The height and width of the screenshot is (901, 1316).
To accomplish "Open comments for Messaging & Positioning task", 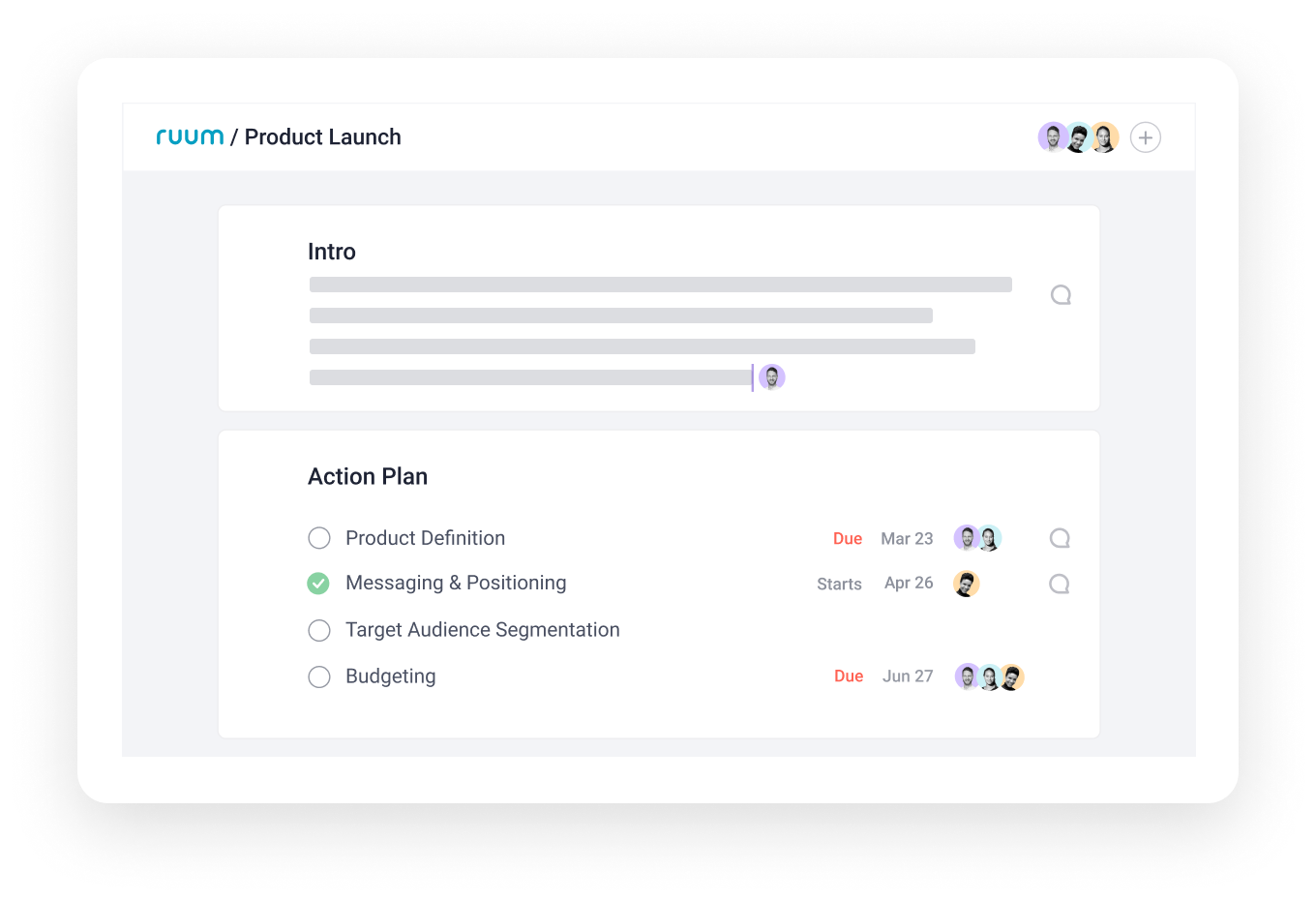I will coord(1060,584).
